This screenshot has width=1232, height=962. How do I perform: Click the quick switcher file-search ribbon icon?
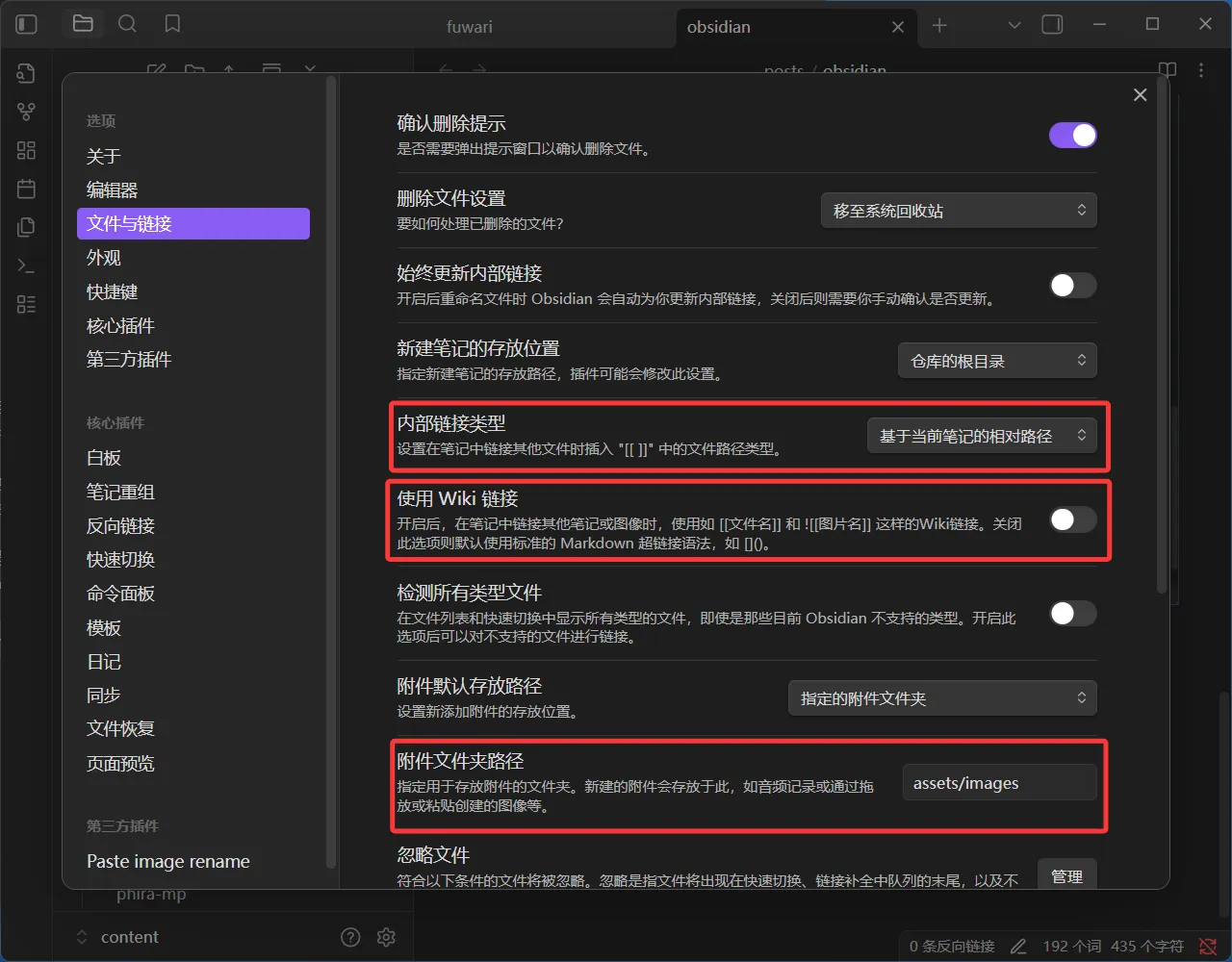point(26,74)
